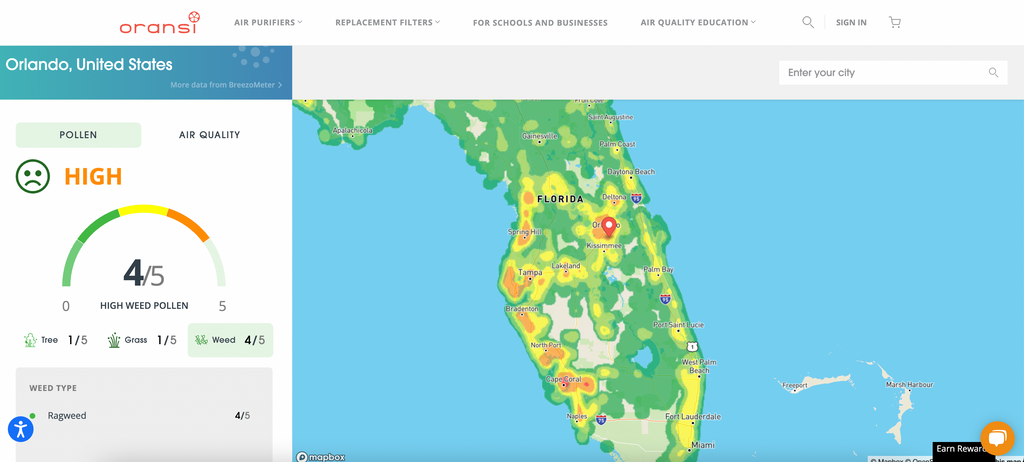
Task: Expand the Air Purifiers menu
Action: pyautogui.click(x=268, y=22)
